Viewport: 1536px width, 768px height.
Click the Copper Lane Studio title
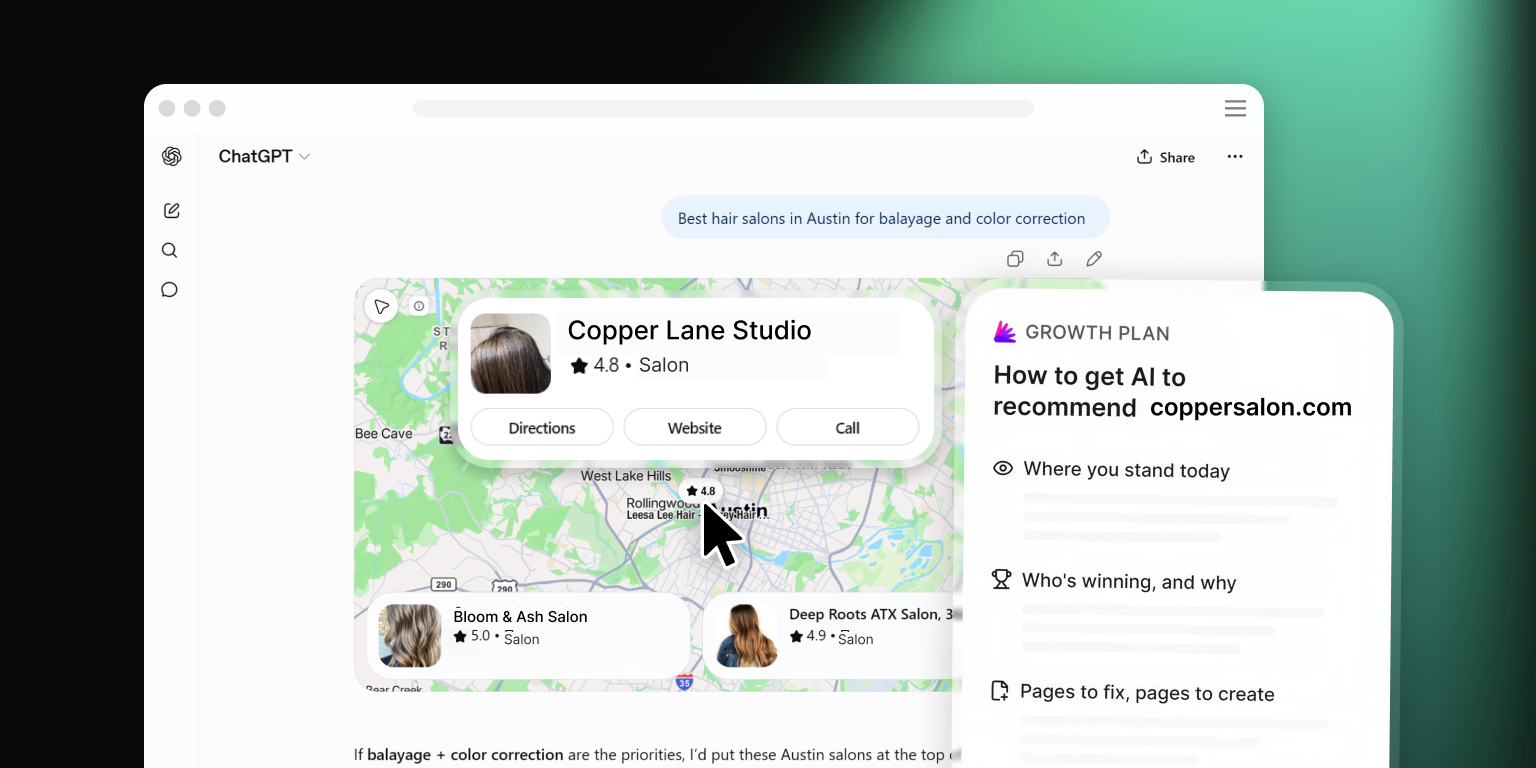(689, 330)
